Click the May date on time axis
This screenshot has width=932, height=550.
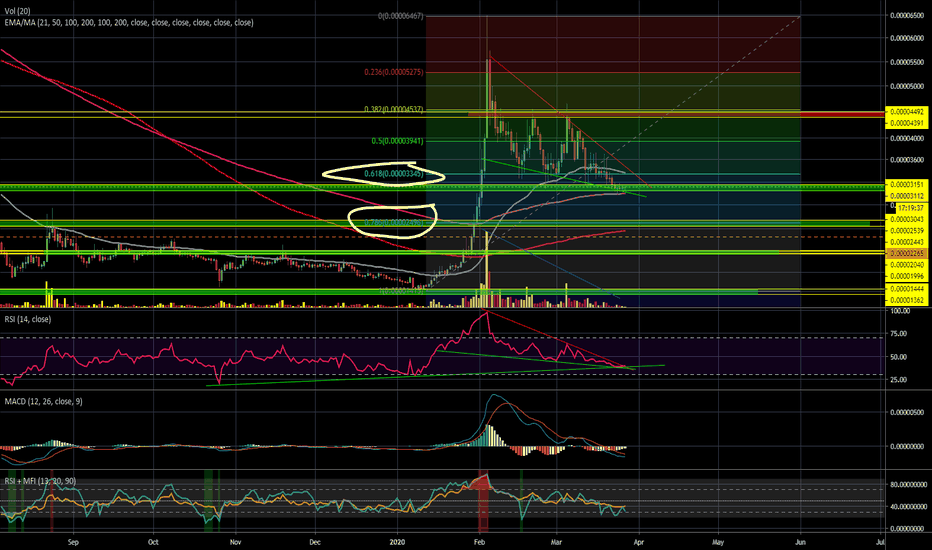[x=718, y=542]
